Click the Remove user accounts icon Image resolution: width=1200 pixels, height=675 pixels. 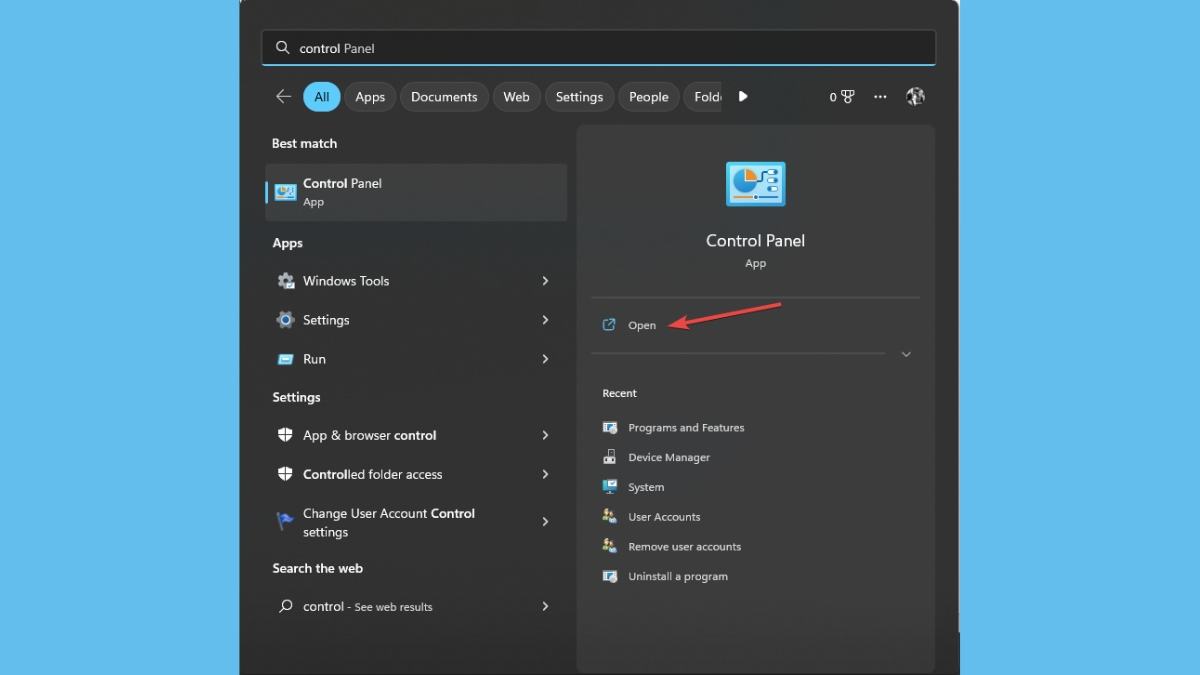(610, 546)
